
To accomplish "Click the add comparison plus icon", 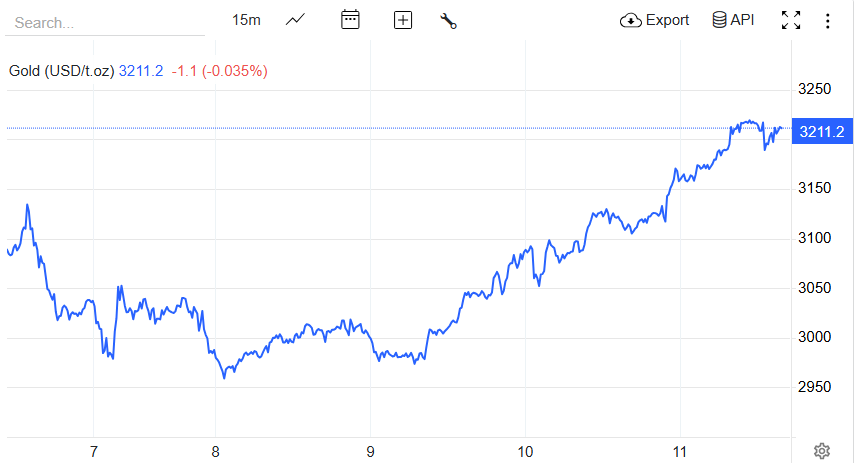I will point(403,20).
